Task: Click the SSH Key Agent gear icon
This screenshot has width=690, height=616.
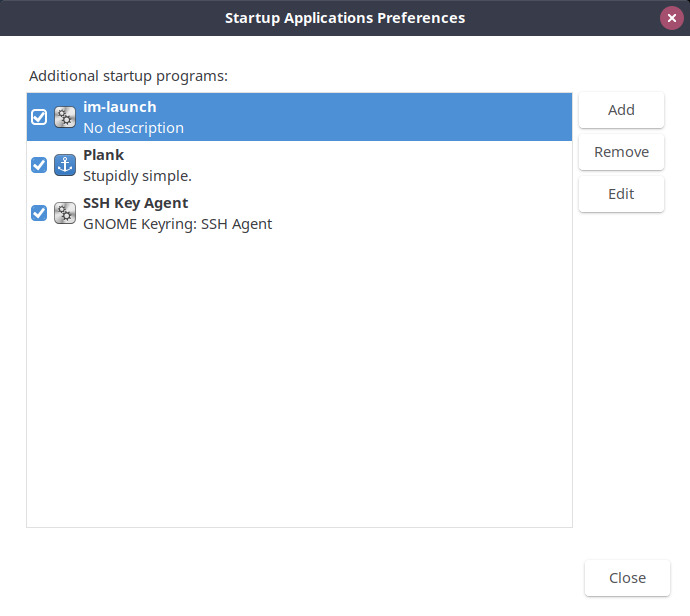Action: point(65,213)
